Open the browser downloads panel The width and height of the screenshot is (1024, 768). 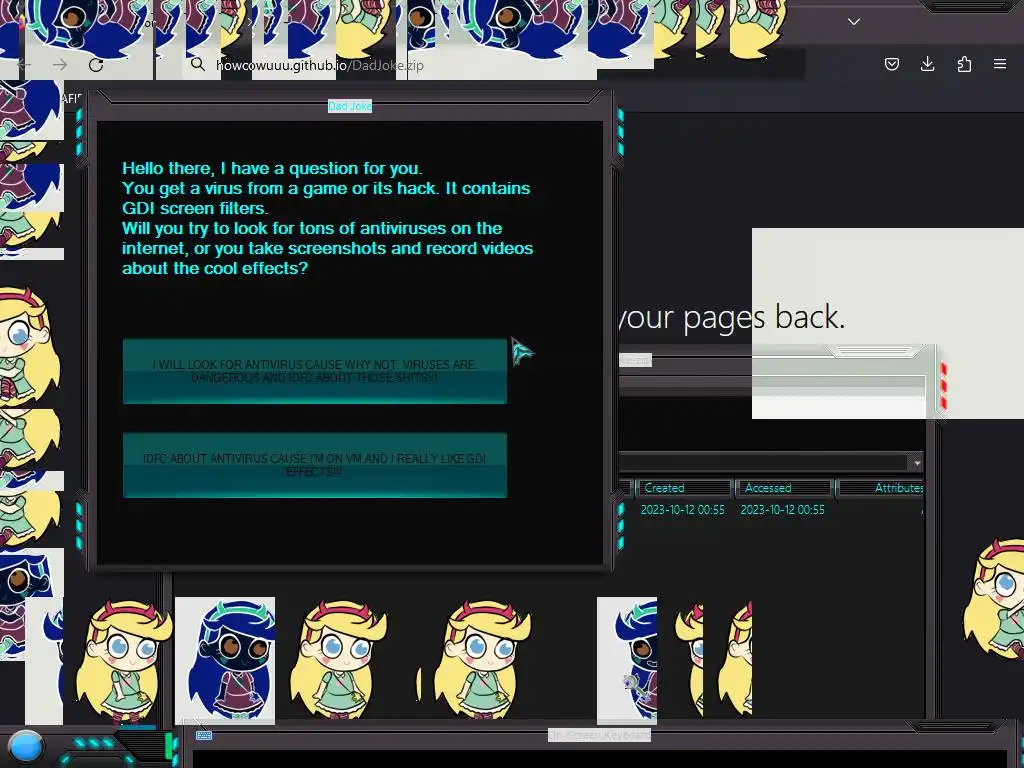click(927, 64)
